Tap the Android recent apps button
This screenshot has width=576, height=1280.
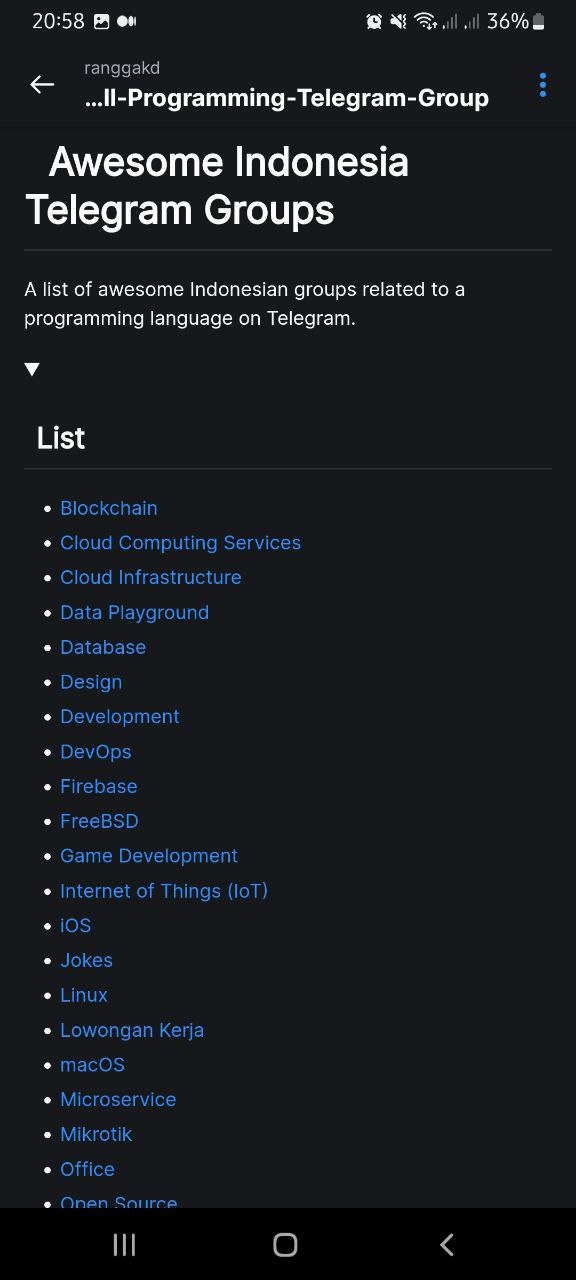click(x=123, y=1244)
